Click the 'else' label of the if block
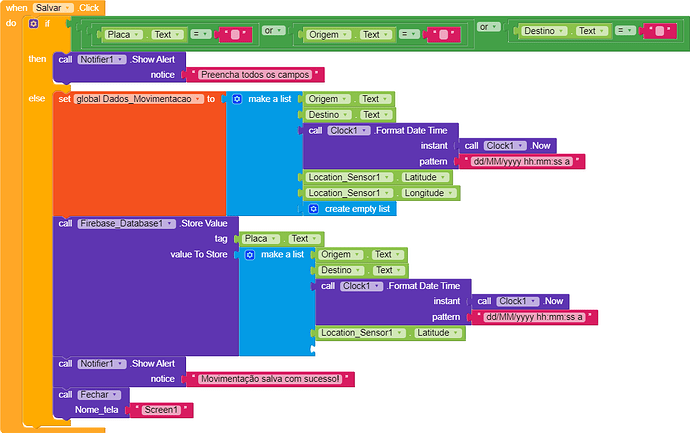Viewport: 690px width, 433px height. point(37,99)
